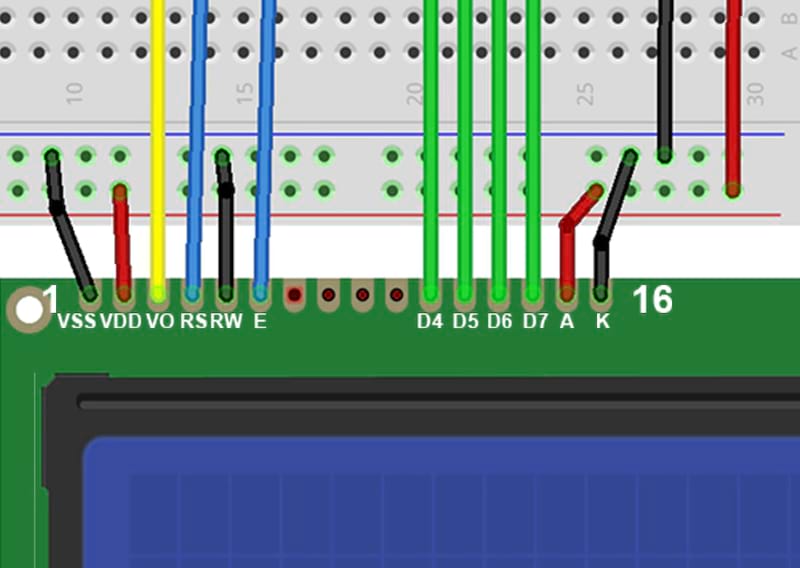
Task: Click the pin number 16 label
Action: click(653, 300)
